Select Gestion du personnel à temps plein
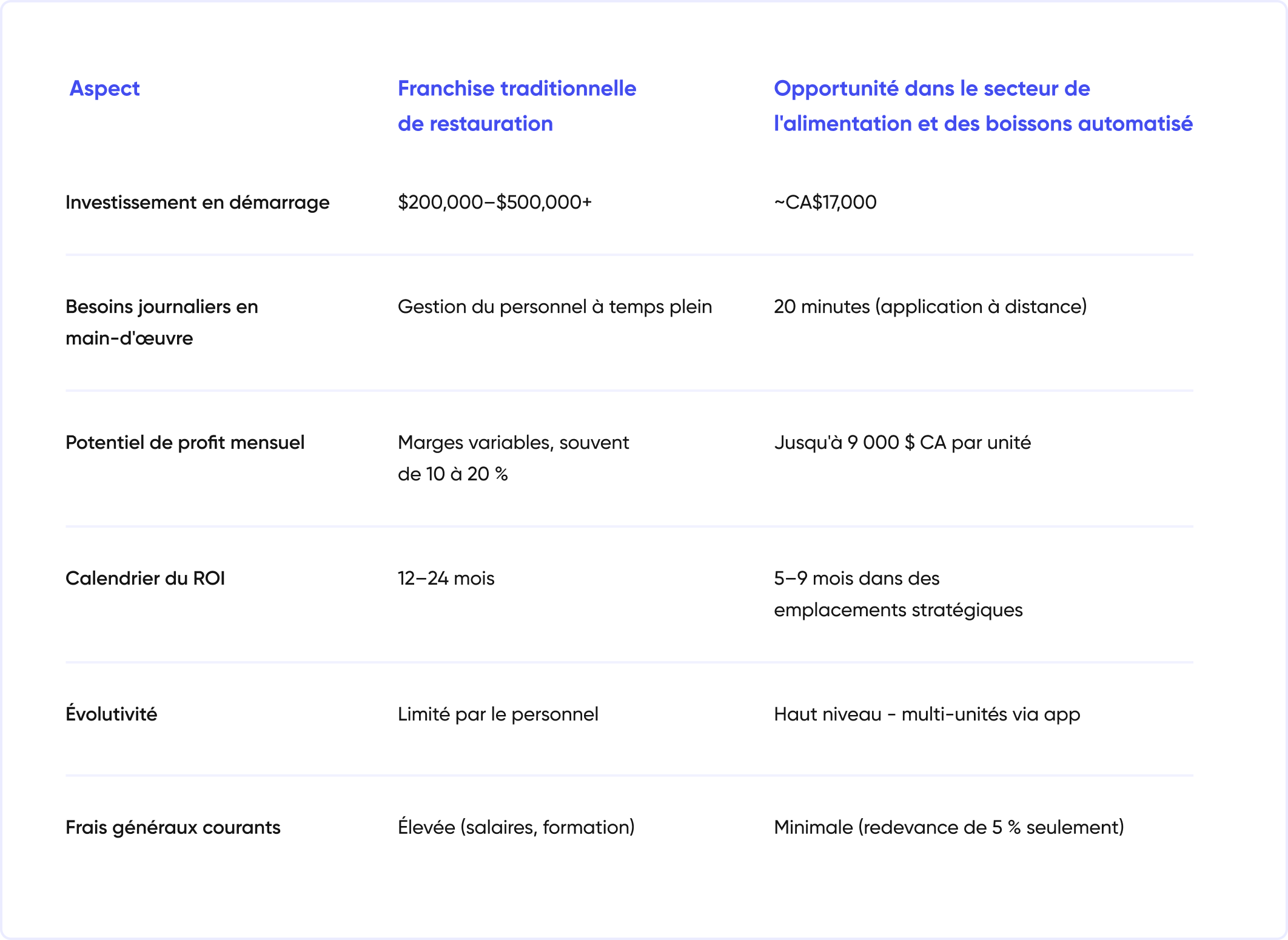The width and height of the screenshot is (1288, 940). (x=554, y=307)
